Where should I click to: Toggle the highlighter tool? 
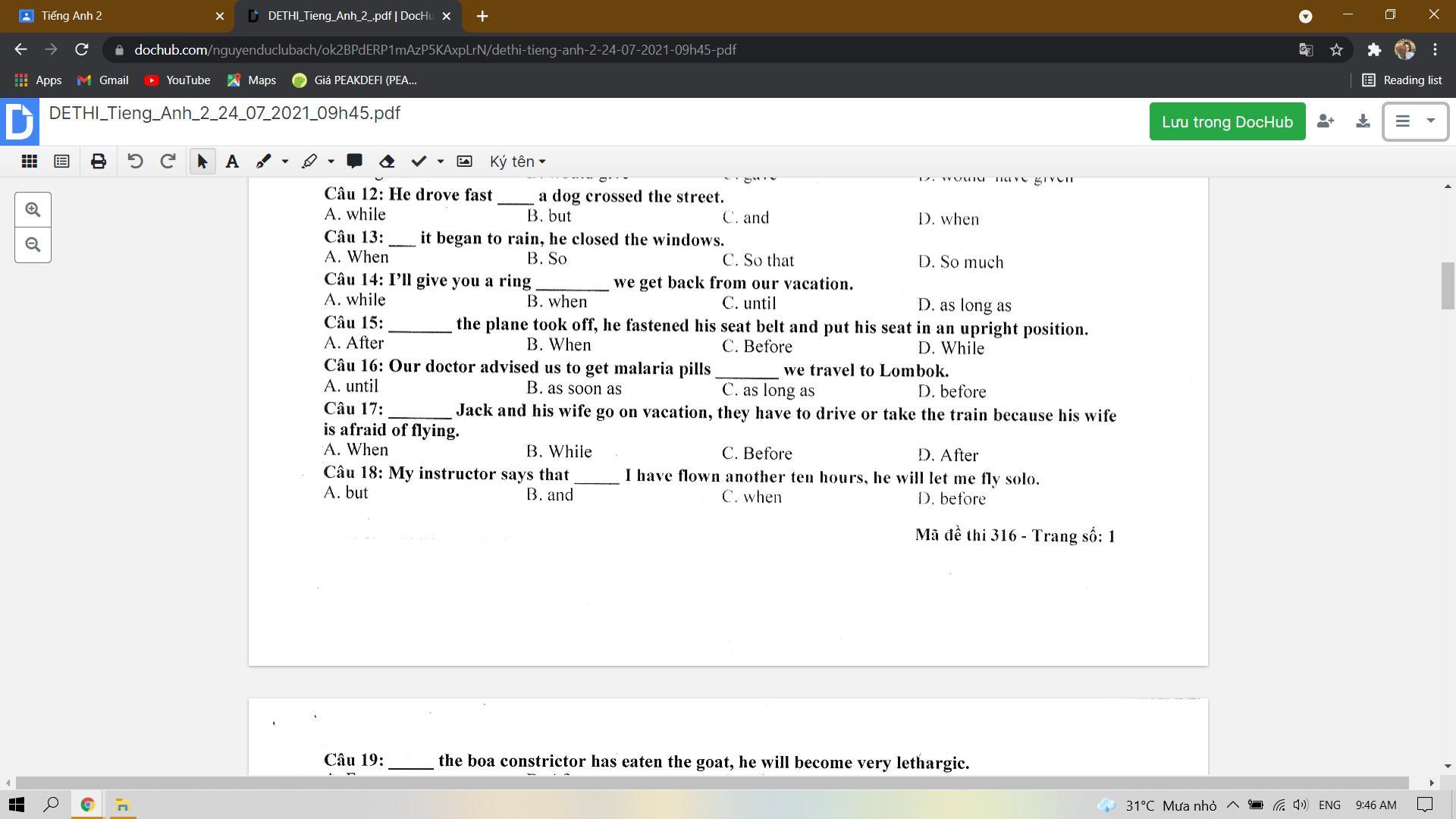(309, 162)
